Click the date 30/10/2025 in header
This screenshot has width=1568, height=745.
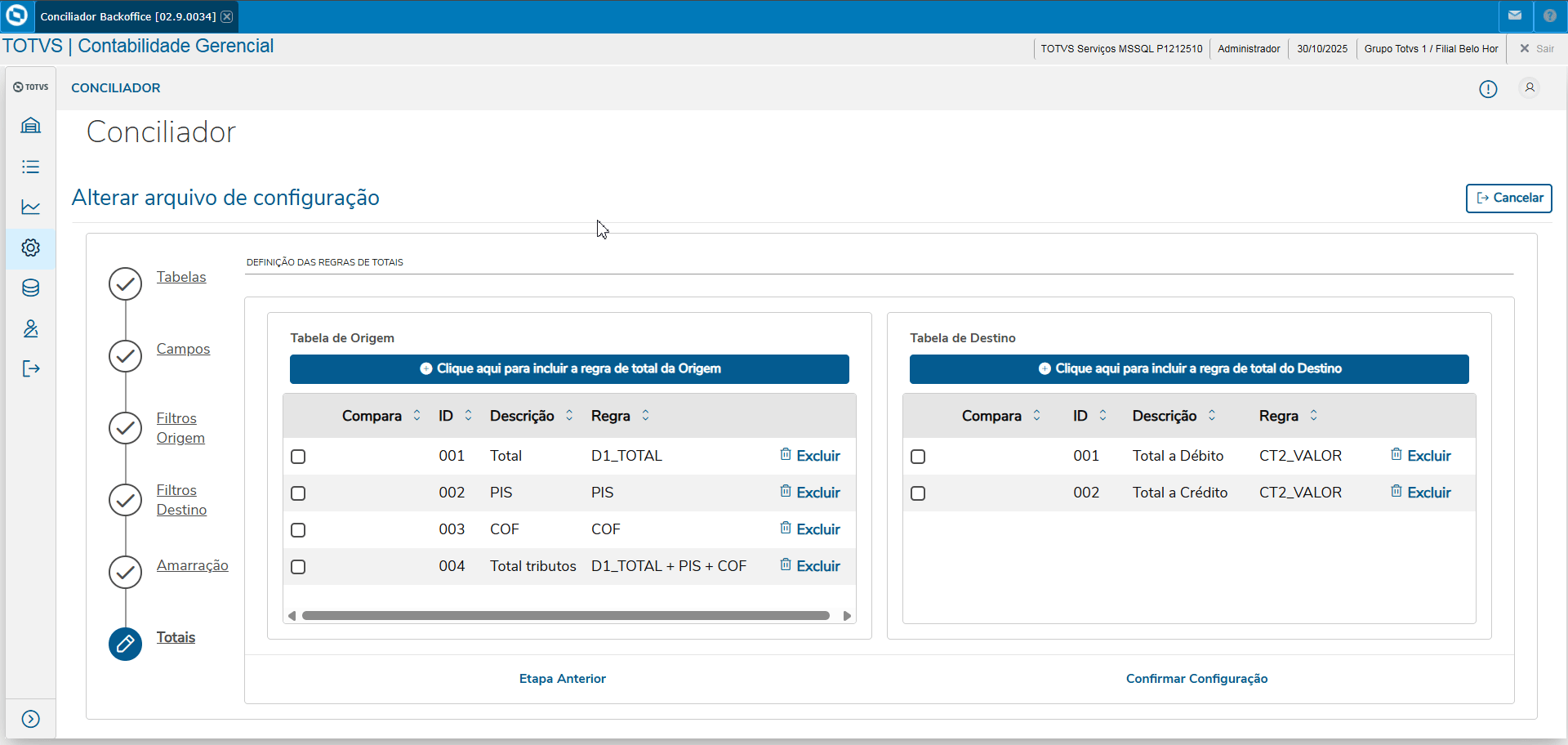pyautogui.click(x=1322, y=49)
